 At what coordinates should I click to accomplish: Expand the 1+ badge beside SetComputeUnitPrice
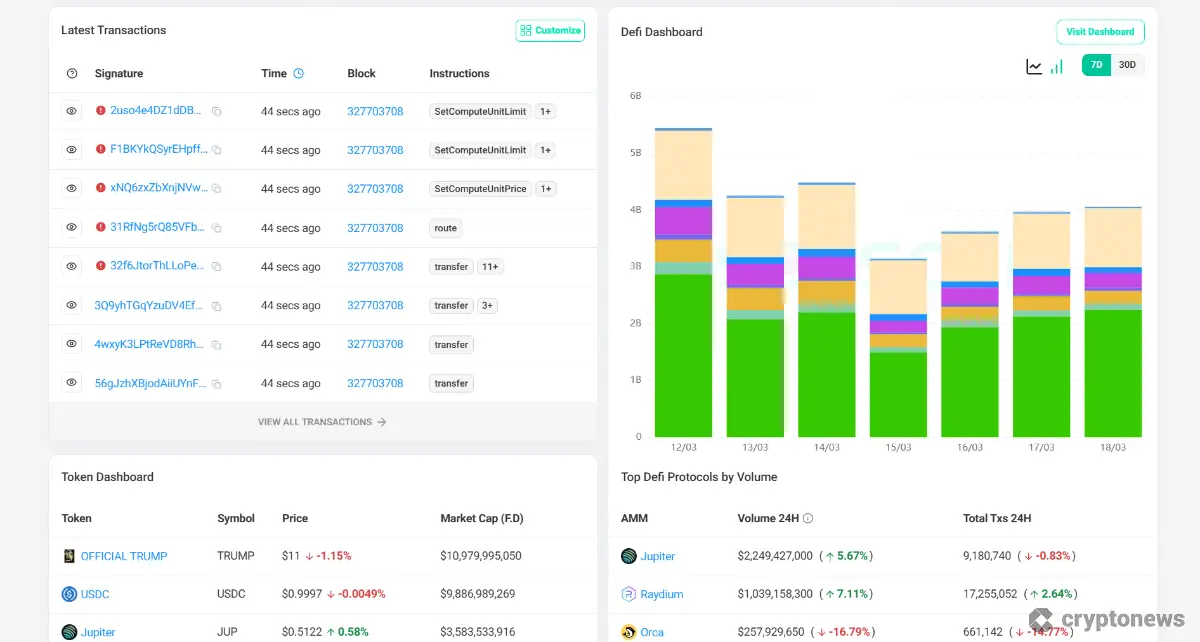pyautogui.click(x=546, y=189)
